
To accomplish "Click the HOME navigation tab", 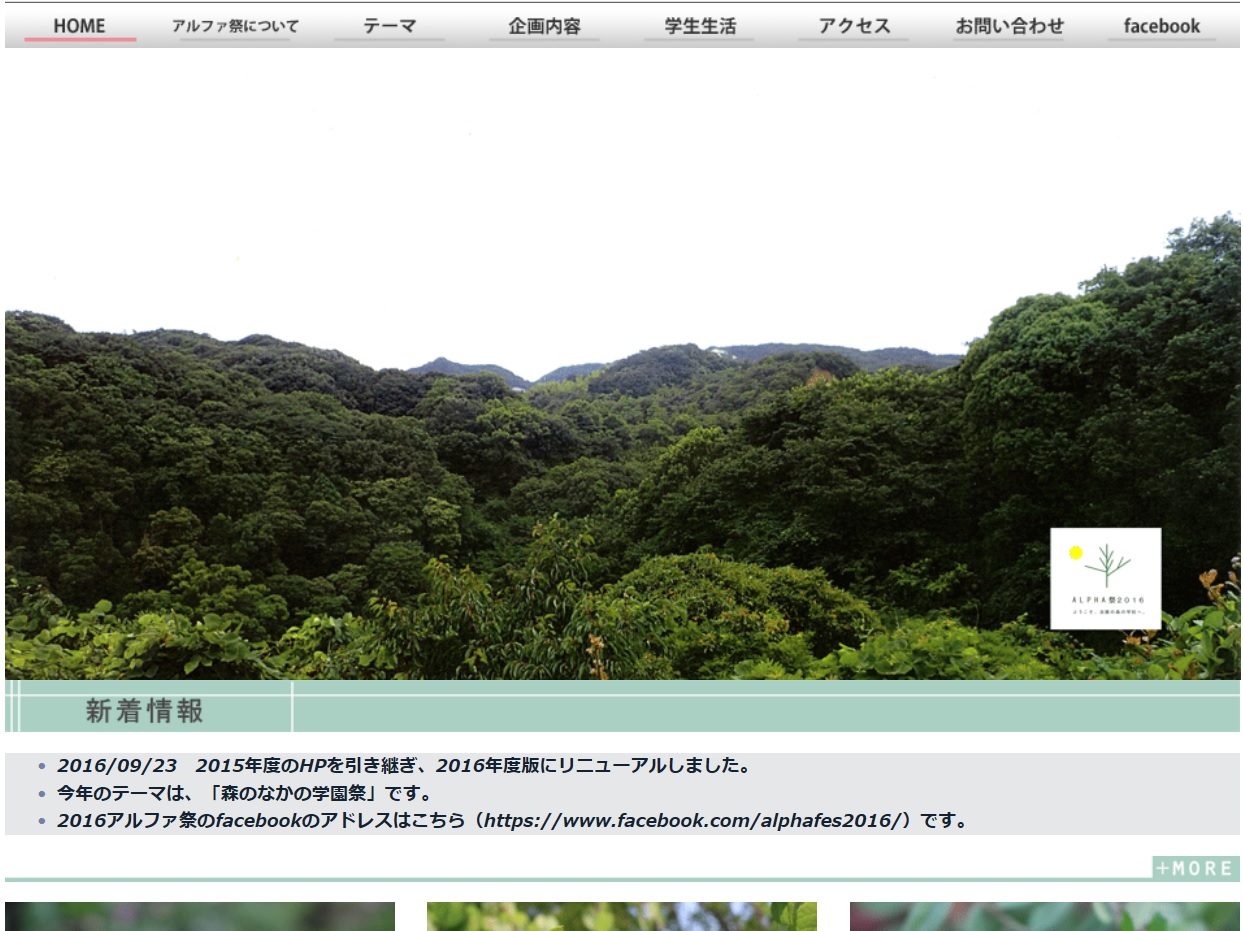I will (x=80, y=26).
